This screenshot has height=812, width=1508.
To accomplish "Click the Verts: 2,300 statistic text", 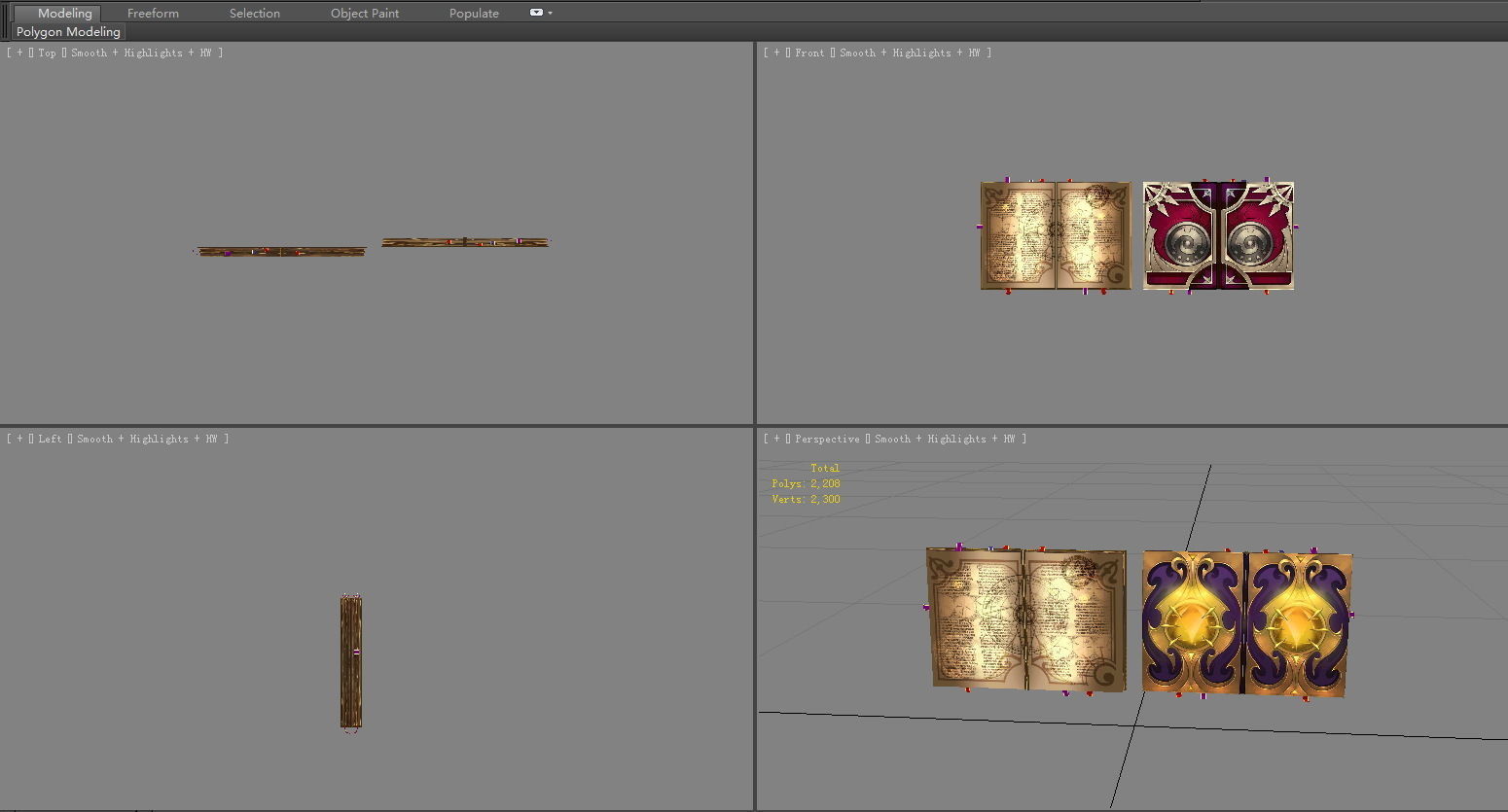I will pos(806,499).
